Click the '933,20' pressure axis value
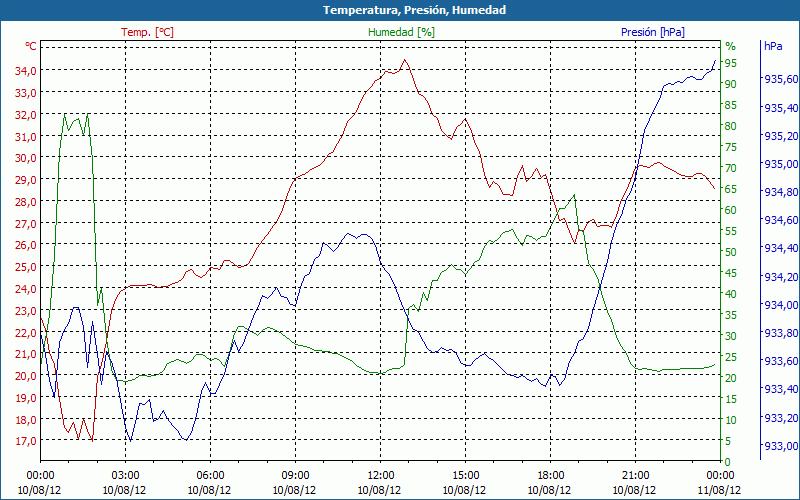 (x=781, y=418)
